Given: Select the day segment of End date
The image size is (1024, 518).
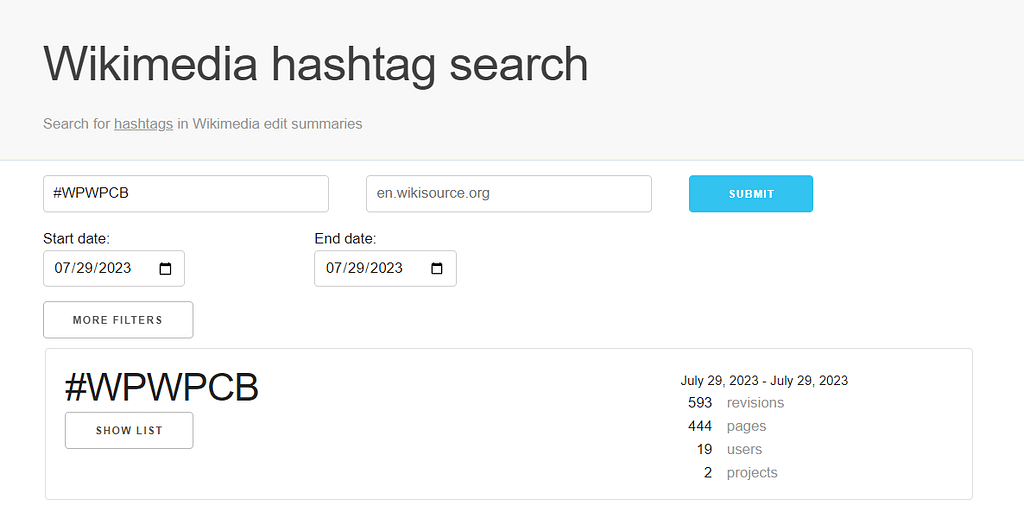Looking at the screenshot, I should (x=358, y=269).
